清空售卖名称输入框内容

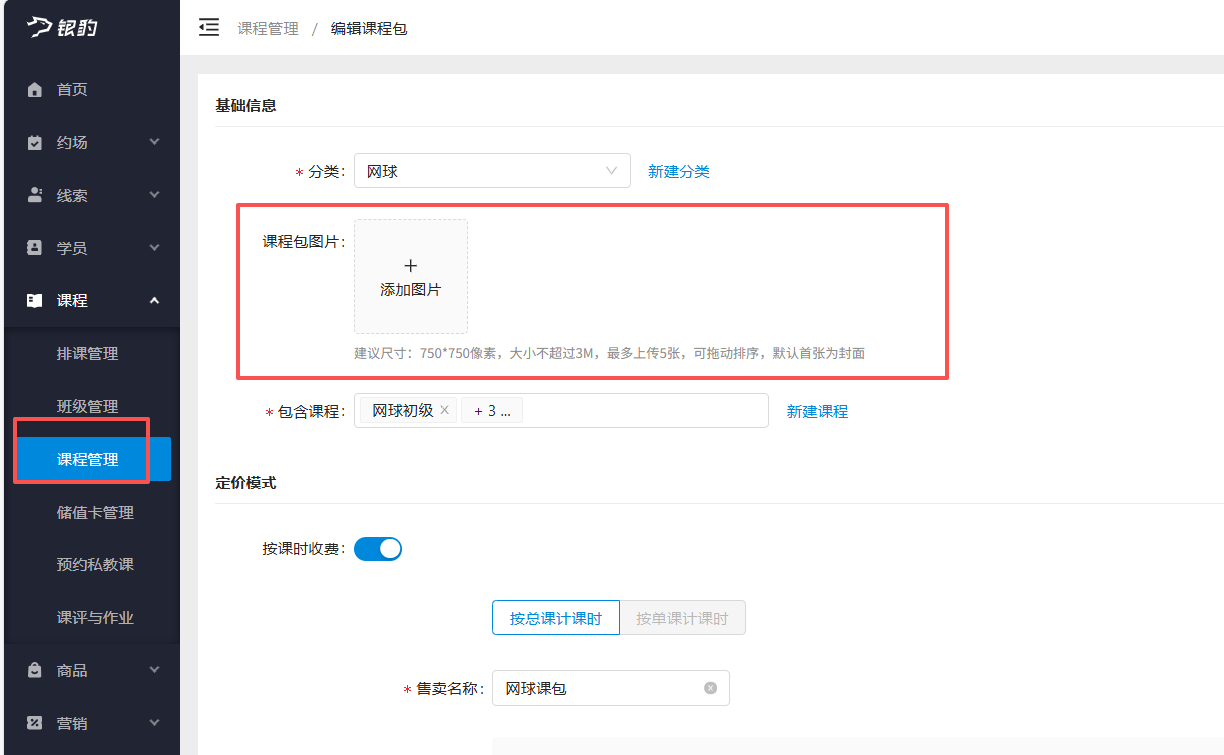pos(711,687)
